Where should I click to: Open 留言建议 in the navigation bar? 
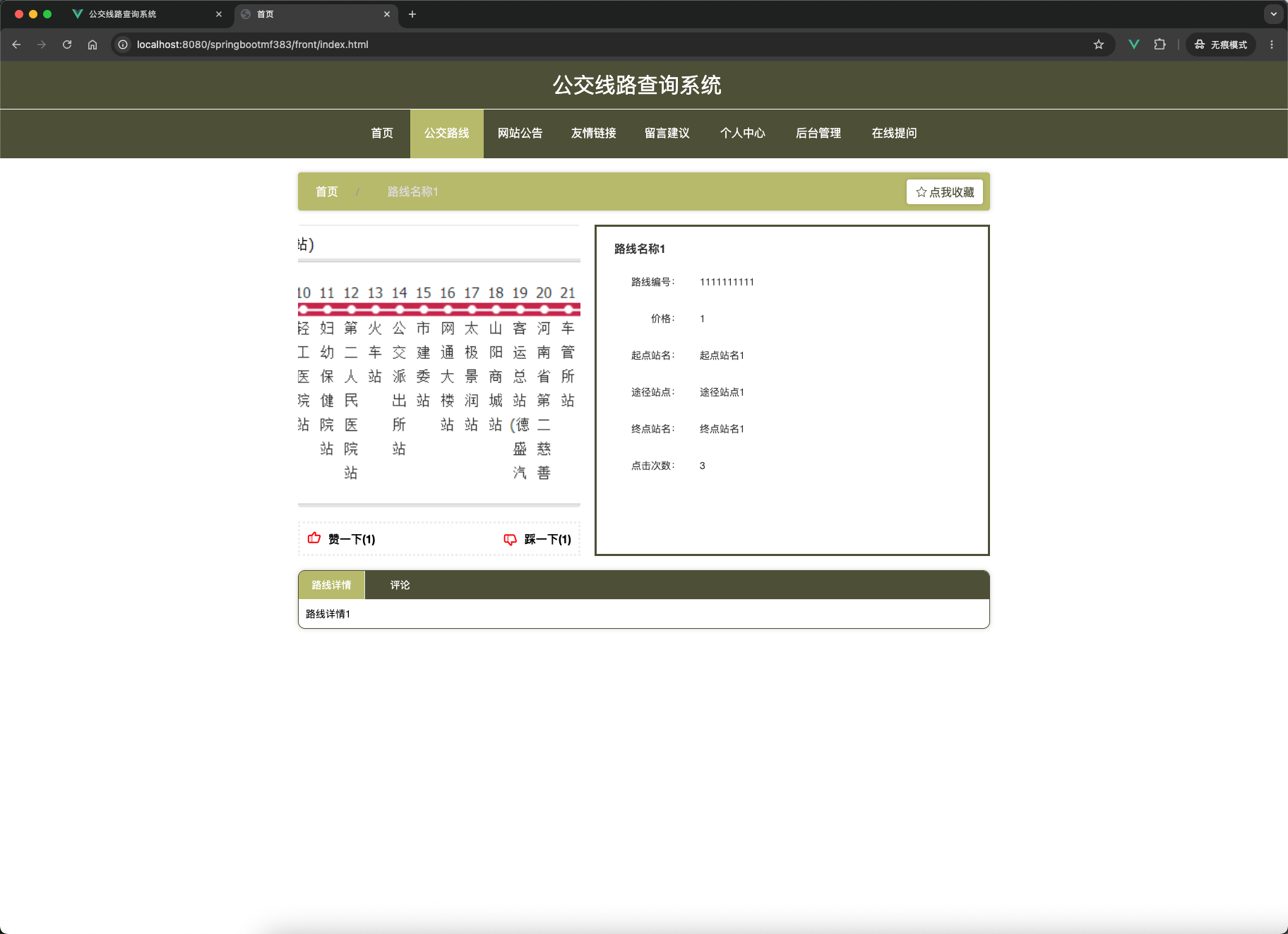pos(667,134)
